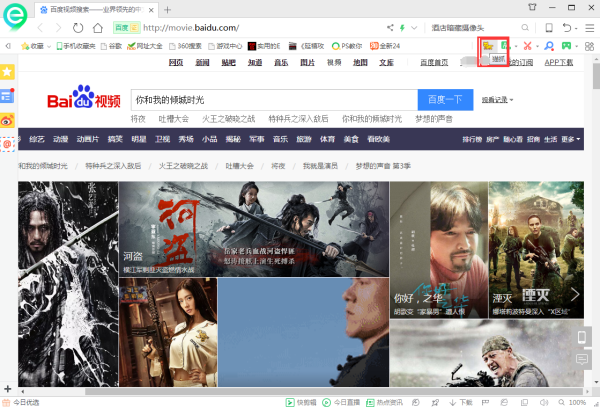Click the share icon in the address bar
This screenshot has width=600, height=408.
point(390,28)
